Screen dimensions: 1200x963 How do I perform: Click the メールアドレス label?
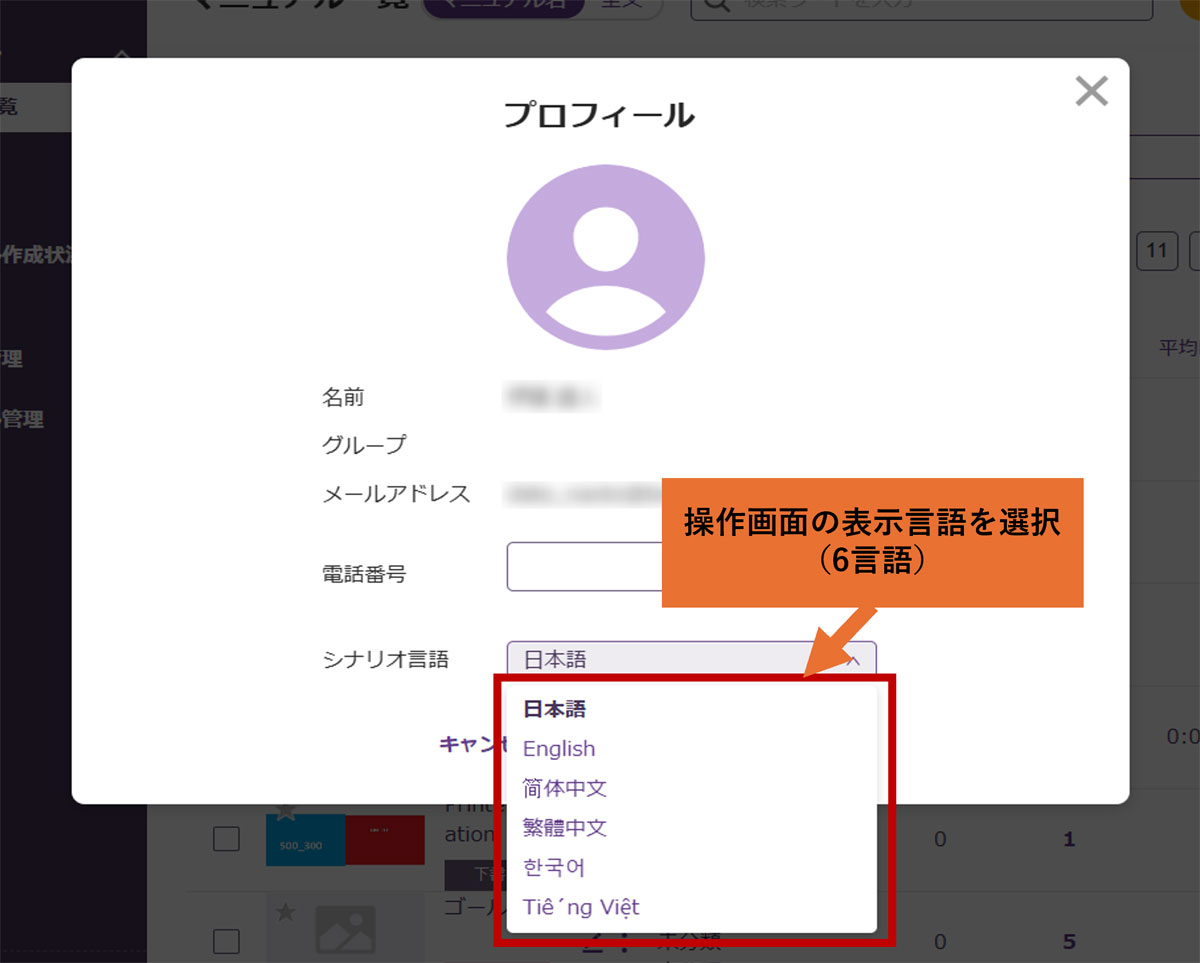396,493
